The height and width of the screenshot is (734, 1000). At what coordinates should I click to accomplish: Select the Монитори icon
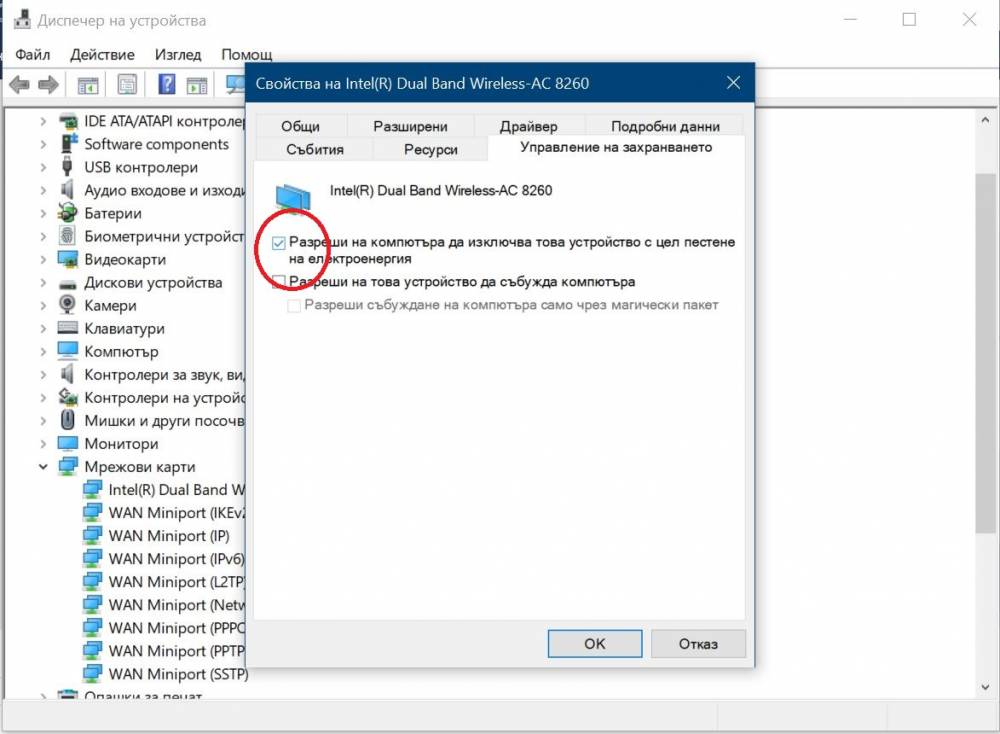pos(68,443)
